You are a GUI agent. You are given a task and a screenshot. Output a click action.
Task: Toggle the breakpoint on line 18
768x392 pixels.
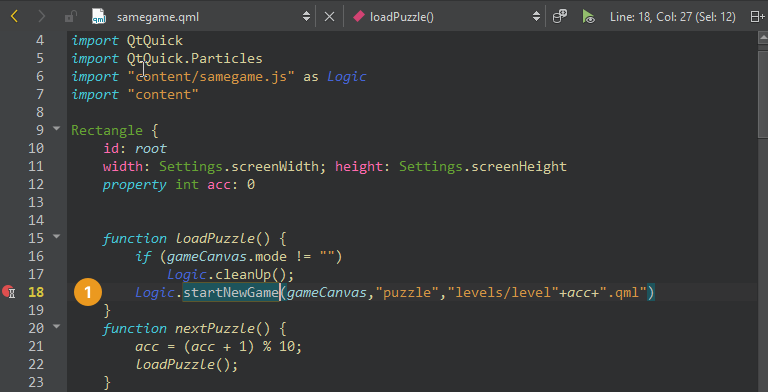(8, 292)
